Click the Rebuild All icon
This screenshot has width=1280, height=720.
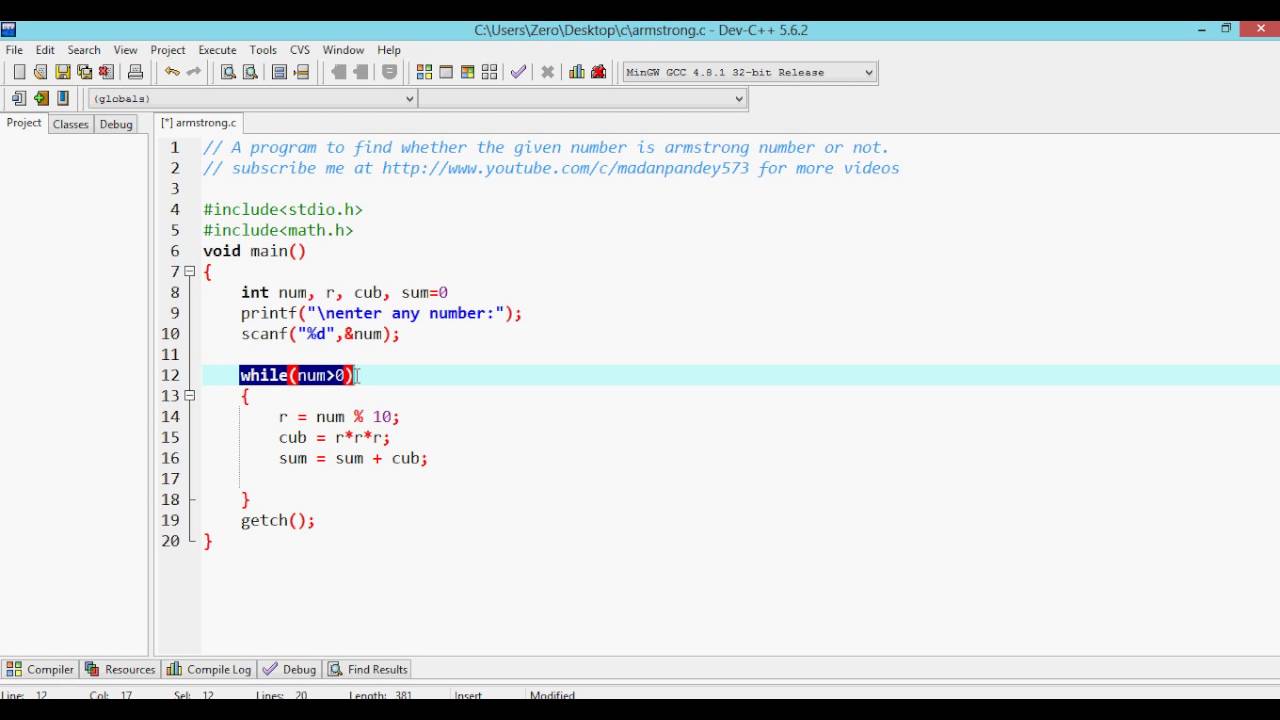coord(489,72)
